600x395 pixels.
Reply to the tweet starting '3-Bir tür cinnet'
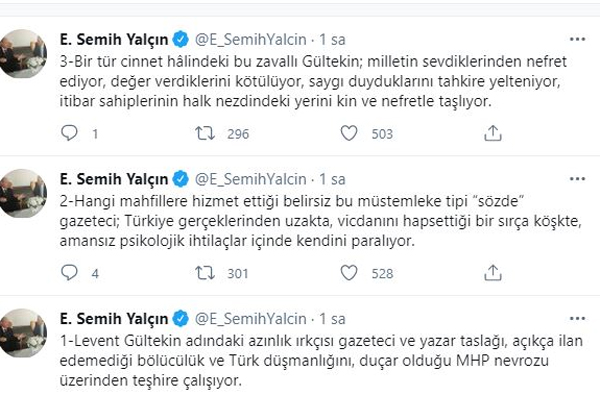[x=69, y=133]
